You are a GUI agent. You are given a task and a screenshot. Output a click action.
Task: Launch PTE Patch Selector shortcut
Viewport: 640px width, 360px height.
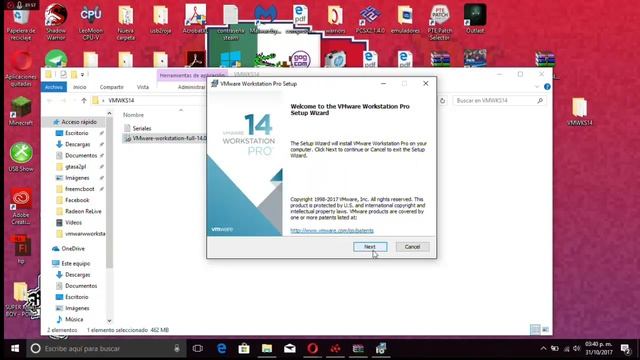(x=440, y=23)
